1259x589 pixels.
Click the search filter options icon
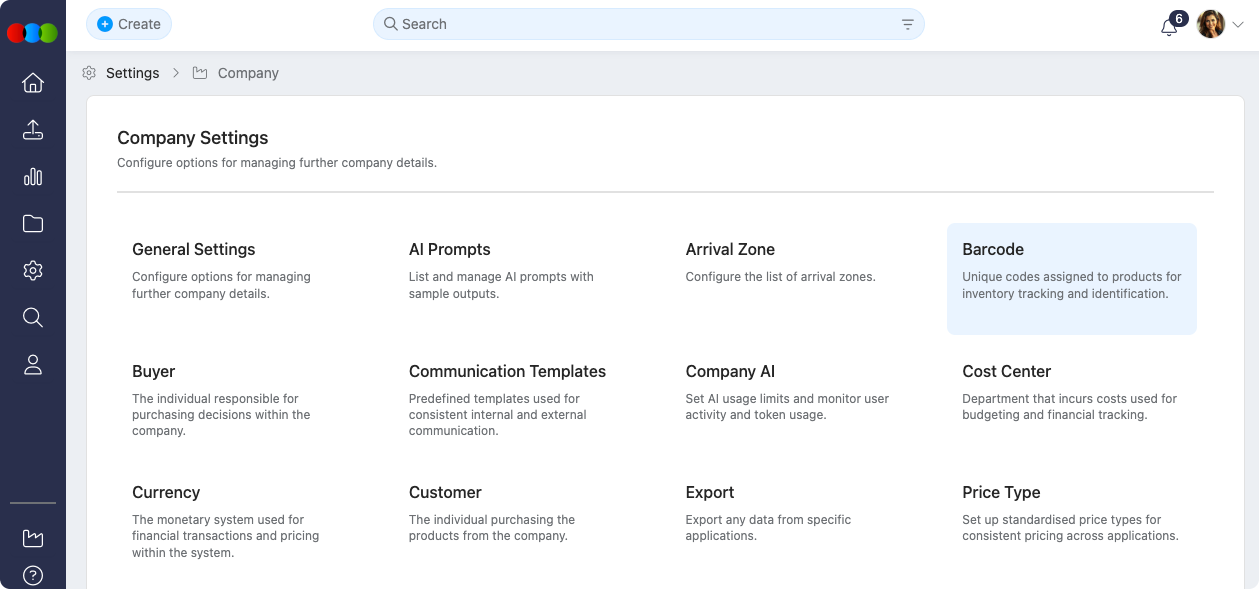point(908,25)
